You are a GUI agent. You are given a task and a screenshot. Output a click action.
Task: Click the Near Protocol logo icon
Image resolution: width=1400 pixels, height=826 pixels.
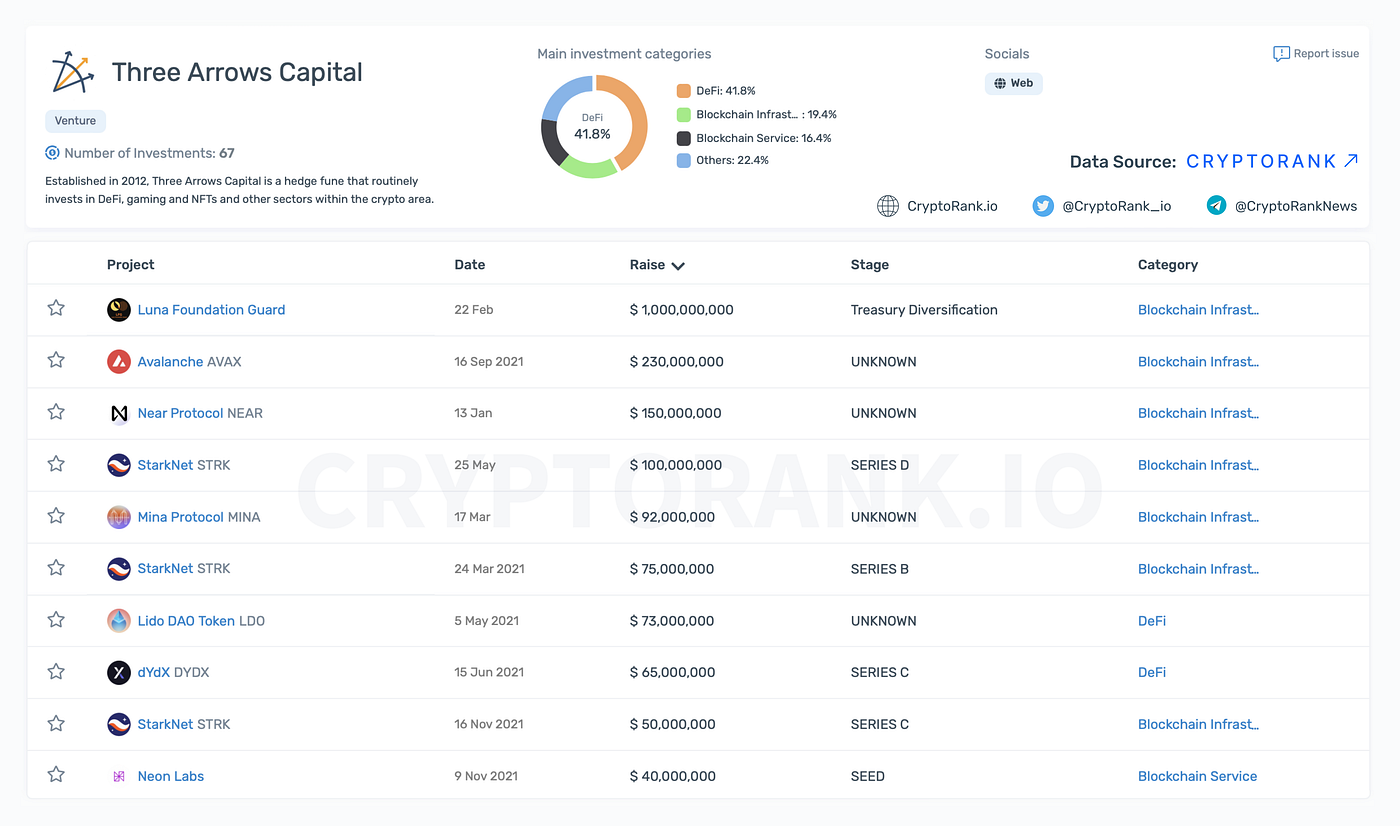[x=119, y=413]
